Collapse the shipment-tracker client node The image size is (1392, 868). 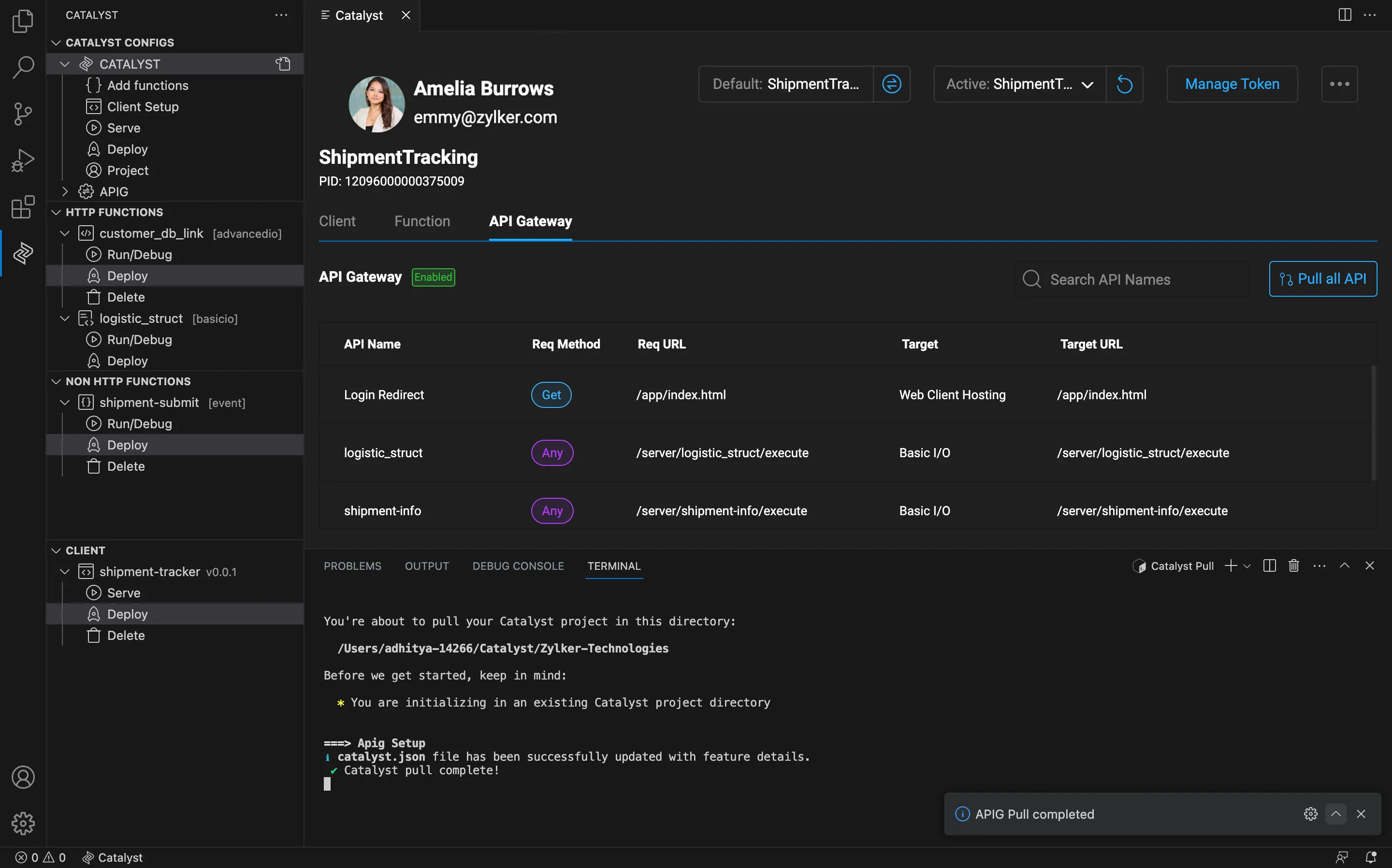(x=65, y=572)
